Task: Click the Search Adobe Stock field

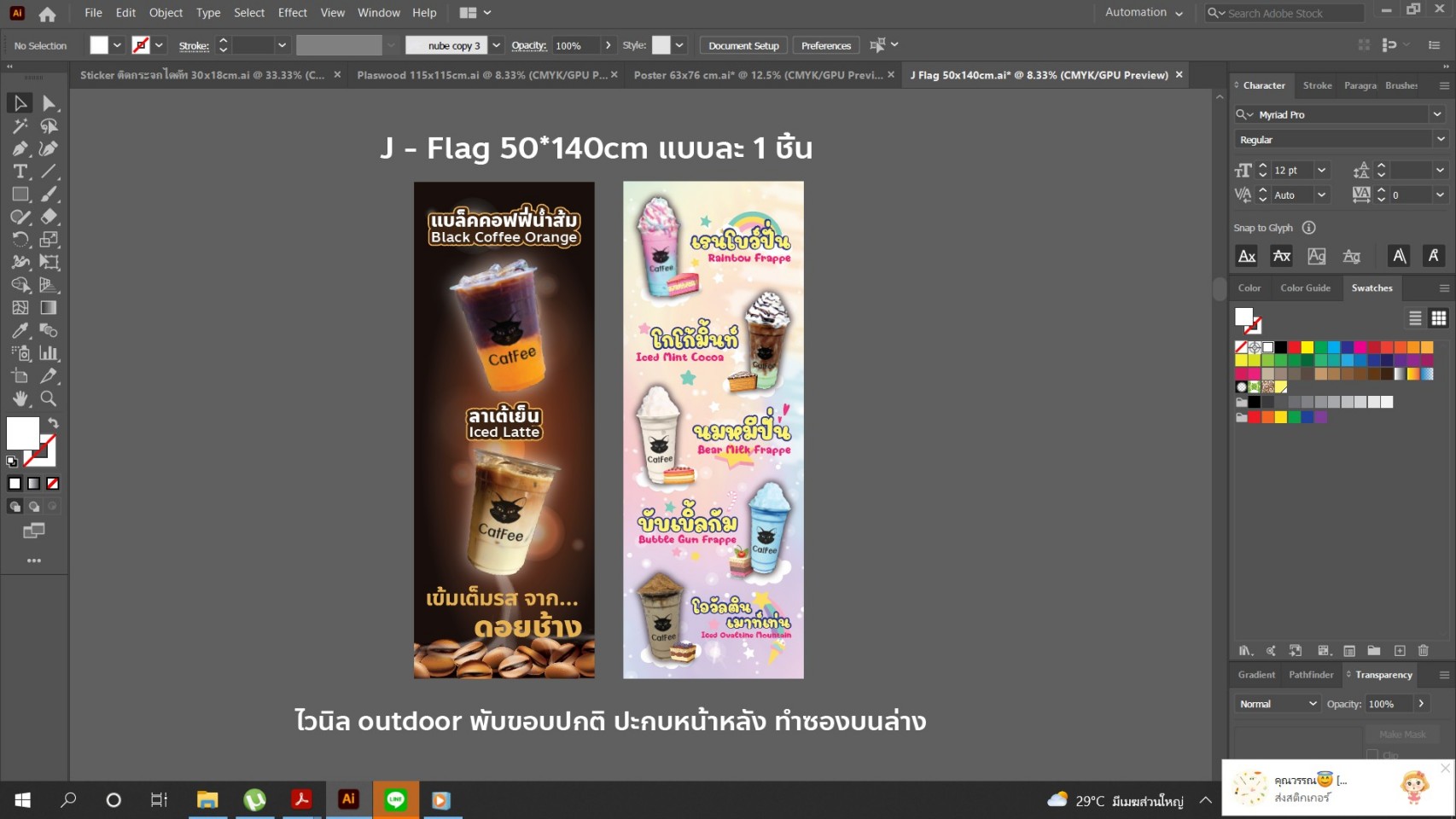Action: click(x=1290, y=13)
